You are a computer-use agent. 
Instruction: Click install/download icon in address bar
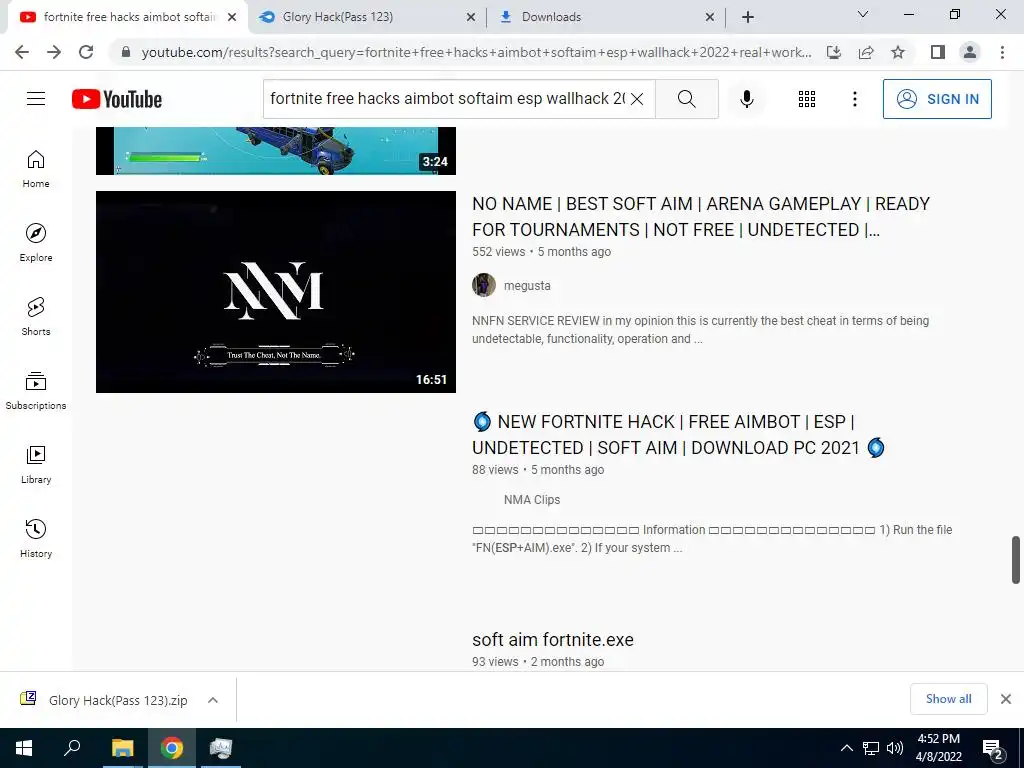click(x=834, y=52)
